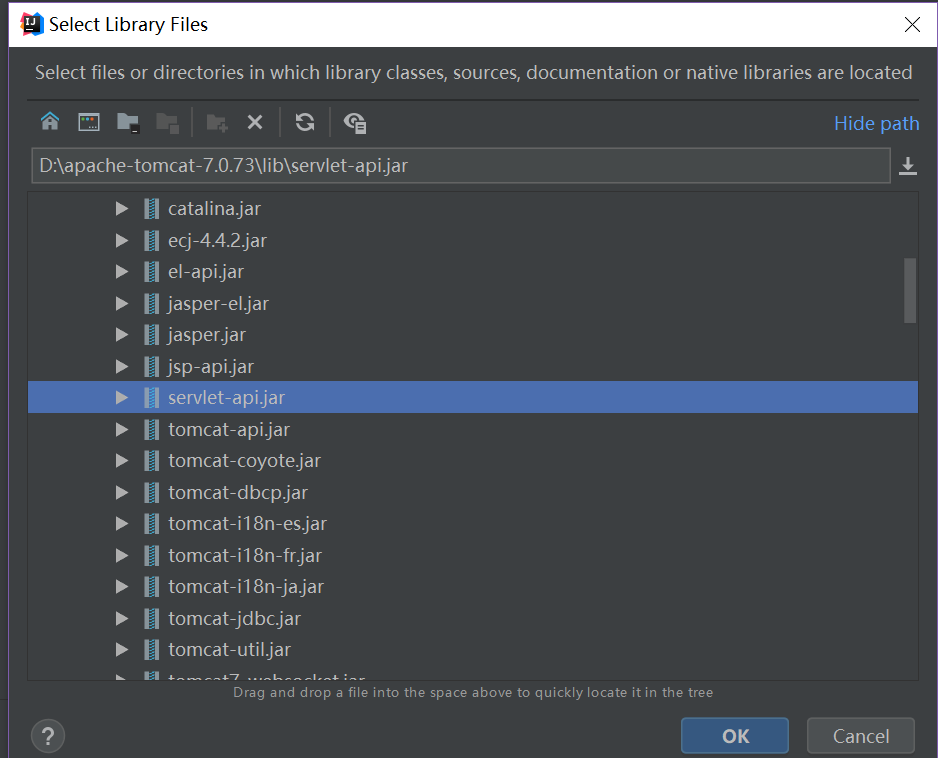Expand the catalina.jar node

coord(122,209)
